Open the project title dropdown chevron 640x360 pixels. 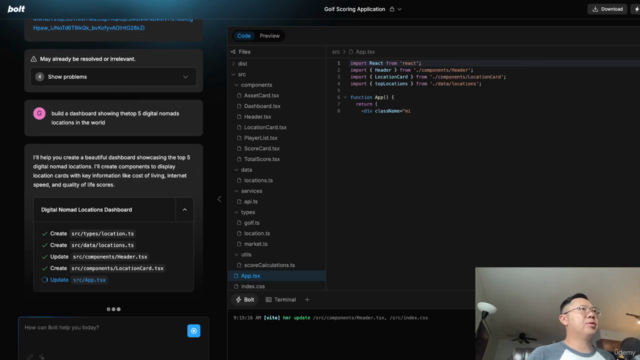tap(400, 9)
